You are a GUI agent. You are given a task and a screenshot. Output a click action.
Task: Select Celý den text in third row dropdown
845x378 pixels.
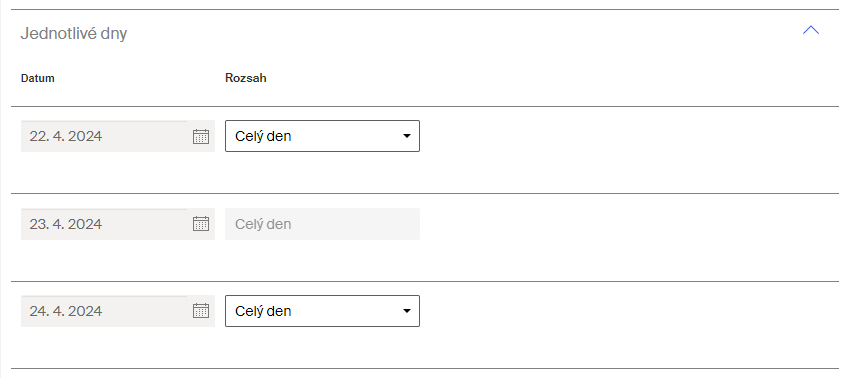(263, 311)
